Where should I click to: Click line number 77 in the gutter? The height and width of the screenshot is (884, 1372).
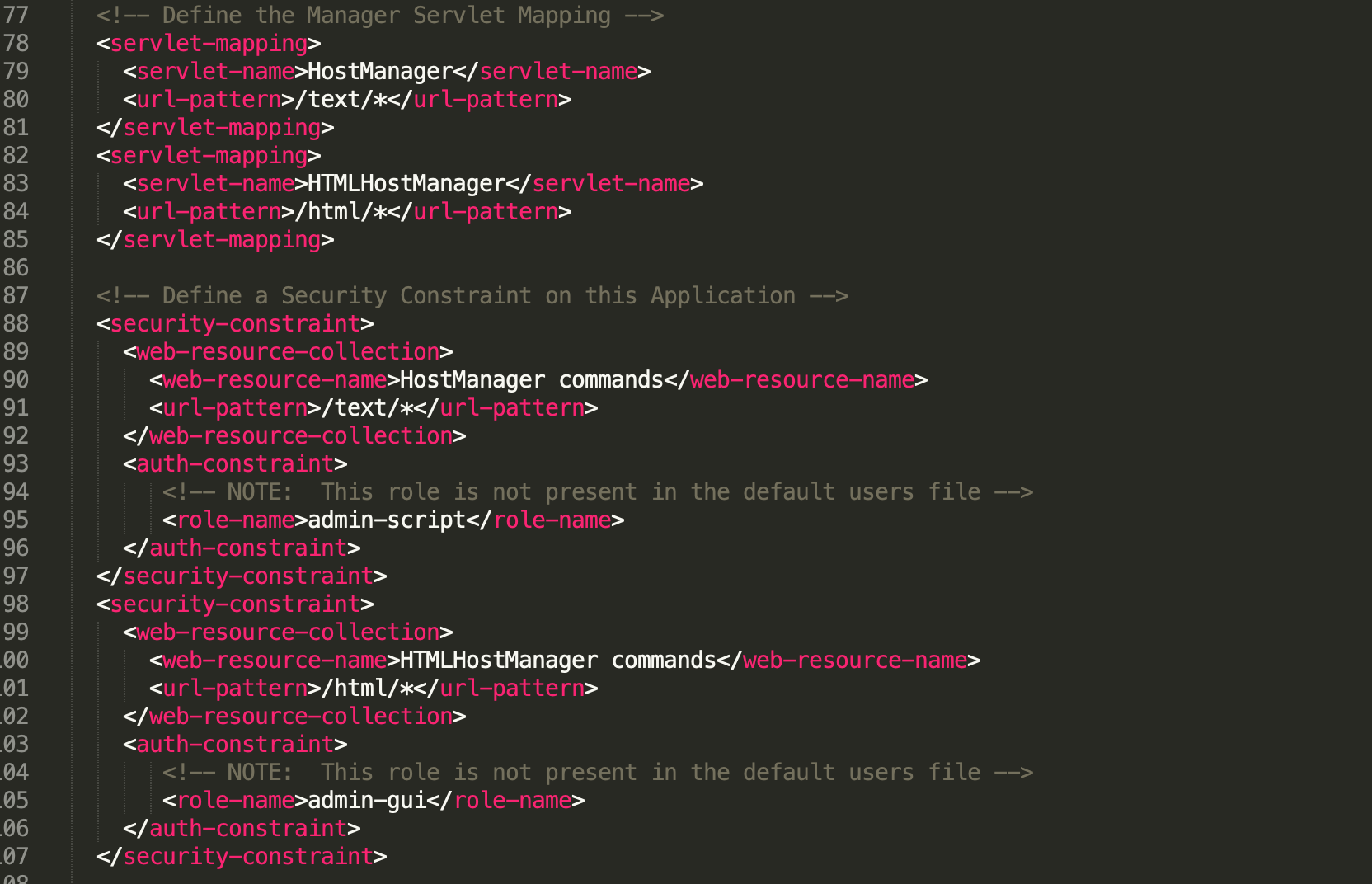16,16
